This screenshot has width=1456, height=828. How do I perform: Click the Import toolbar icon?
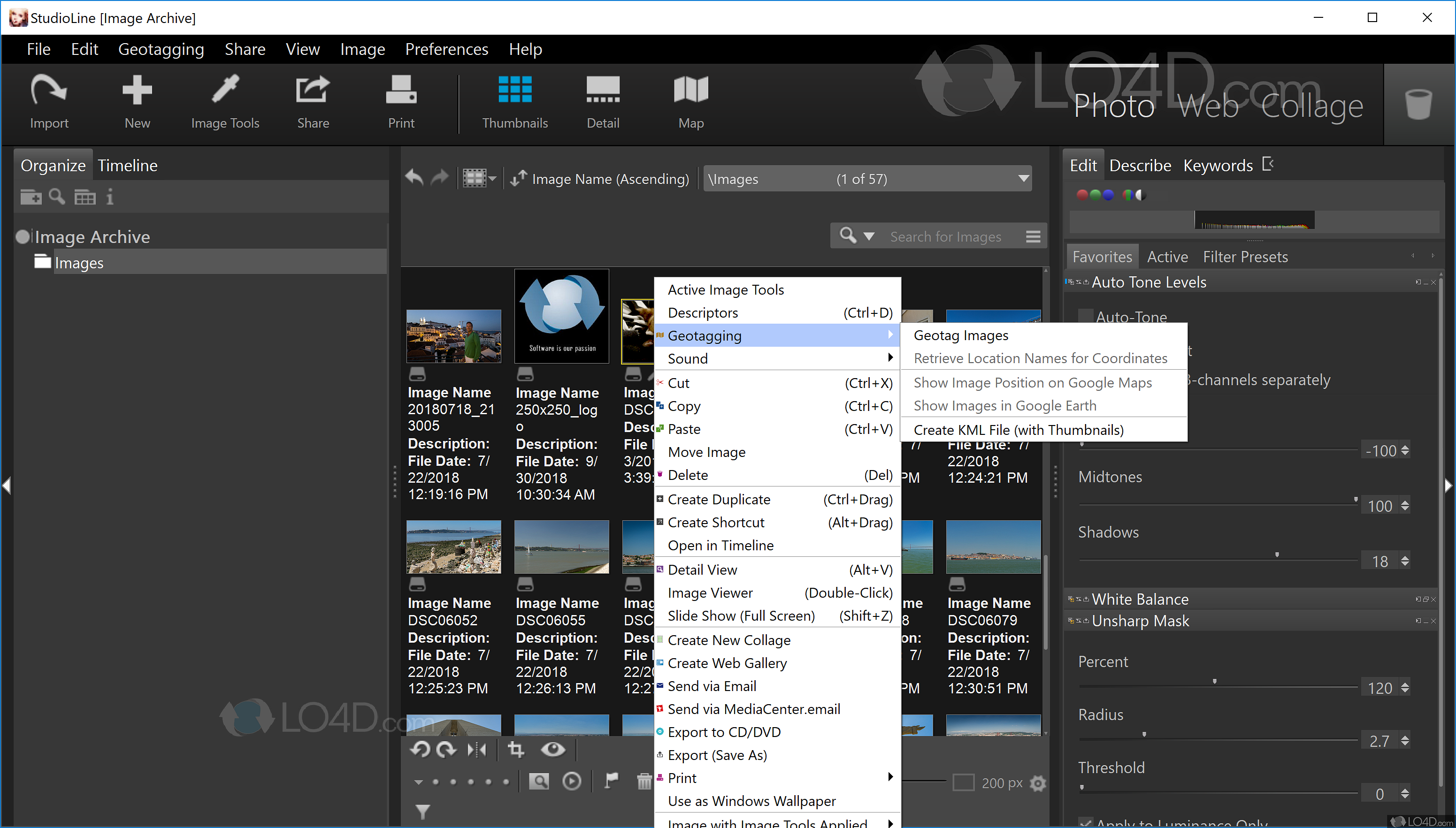point(49,101)
